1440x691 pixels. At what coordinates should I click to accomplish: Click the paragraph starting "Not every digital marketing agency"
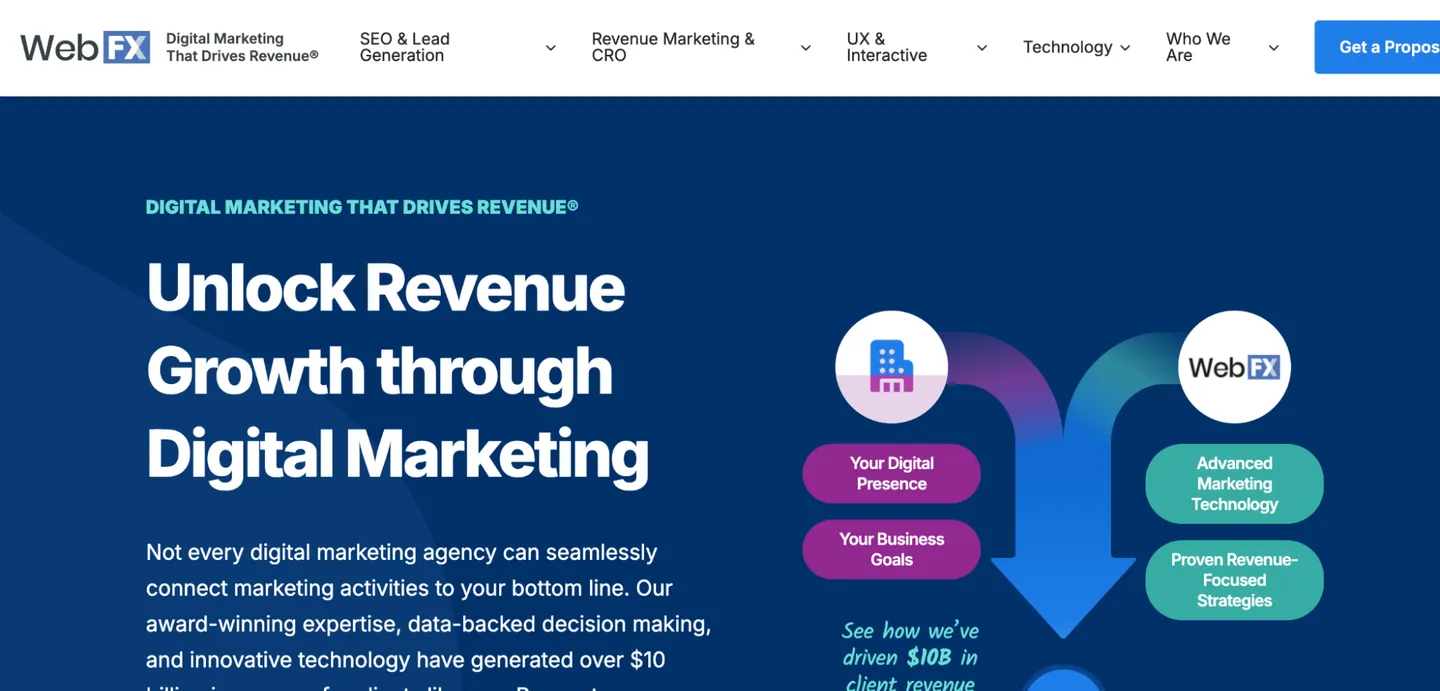(429, 615)
